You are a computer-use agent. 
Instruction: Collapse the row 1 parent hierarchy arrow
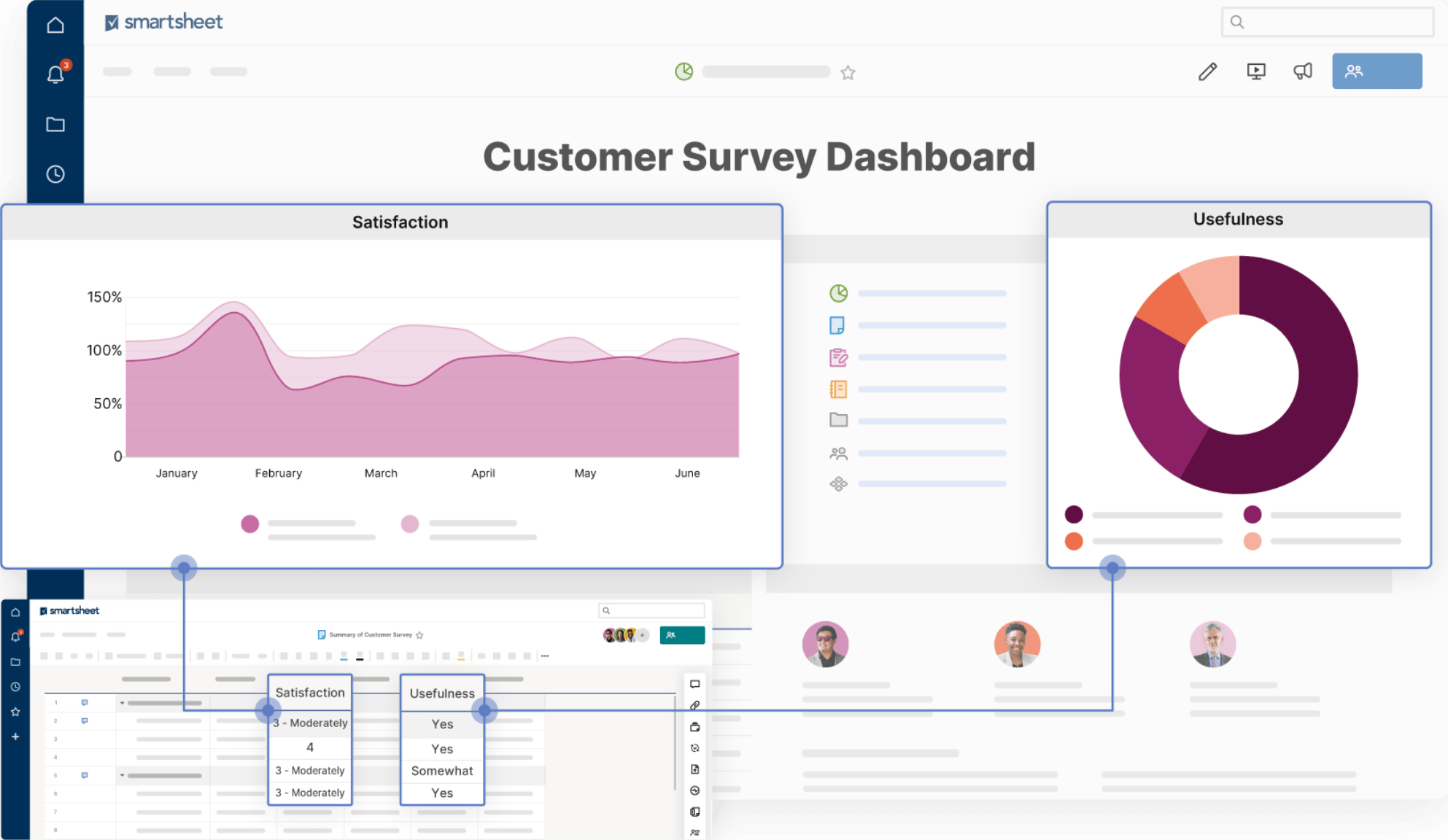click(x=122, y=703)
